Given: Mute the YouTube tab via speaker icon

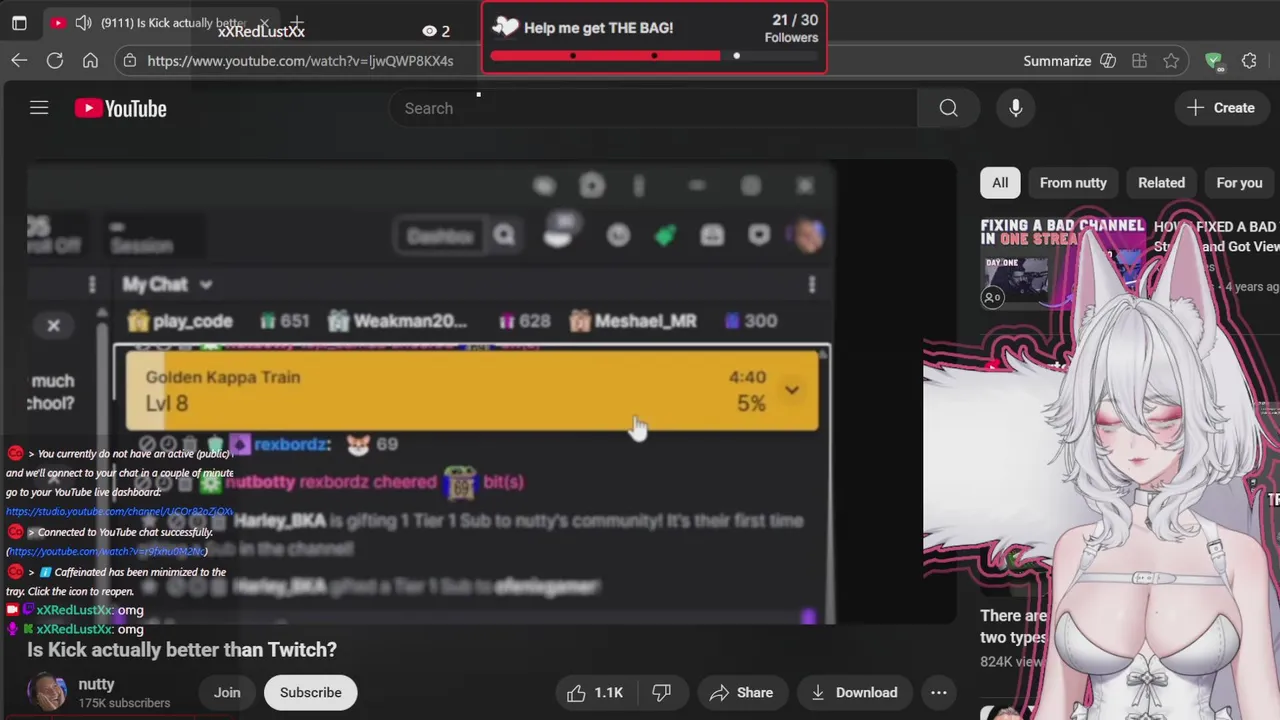Looking at the screenshot, I should coord(83,23).
